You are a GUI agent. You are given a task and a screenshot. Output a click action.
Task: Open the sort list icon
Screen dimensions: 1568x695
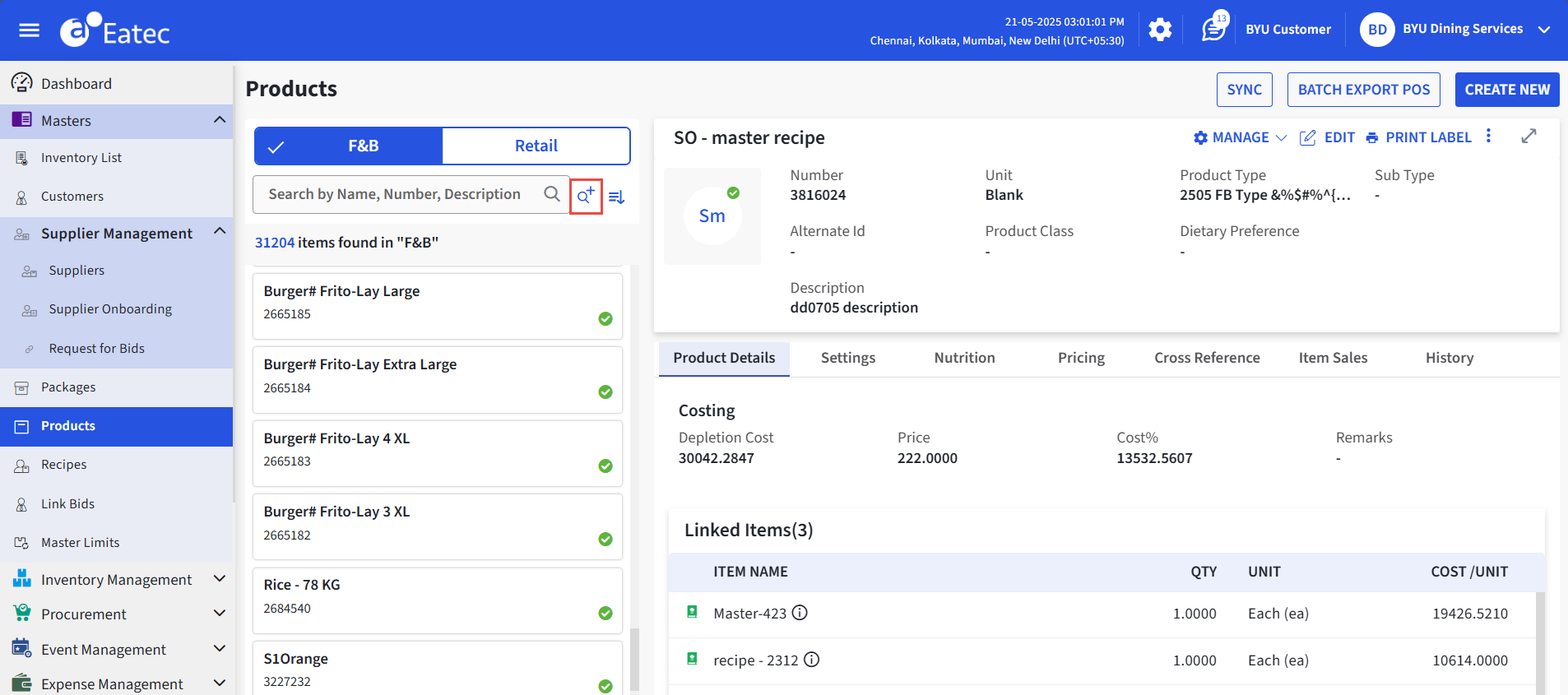click(x=617, y=197)
